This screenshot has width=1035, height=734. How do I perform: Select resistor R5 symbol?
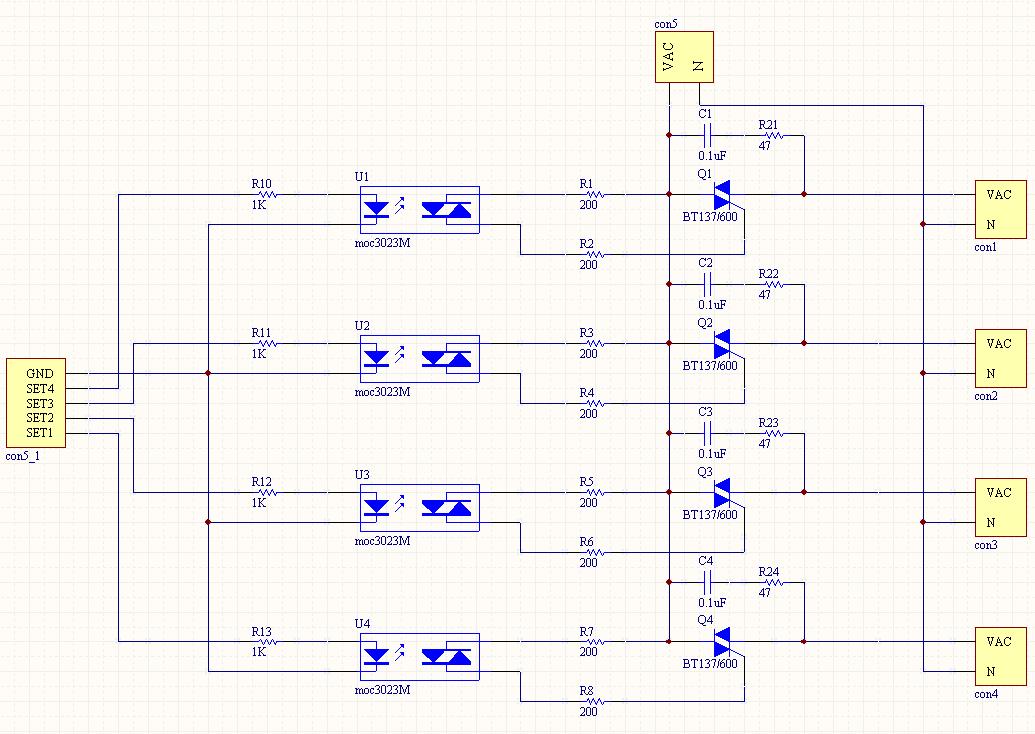tap(594, 492)
